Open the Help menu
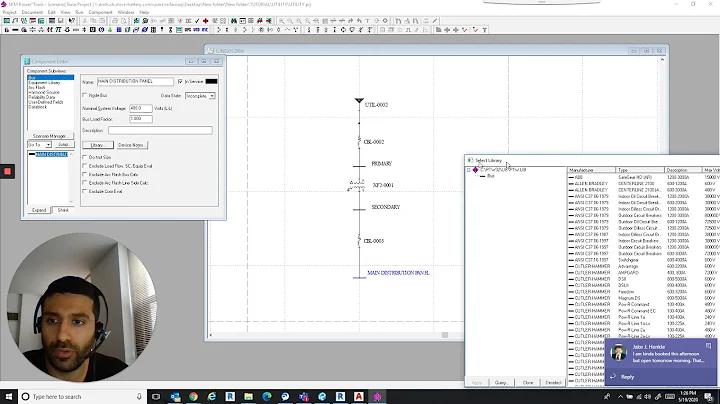Viewport: 720px width, 404px height. click(x=144, y=12)
